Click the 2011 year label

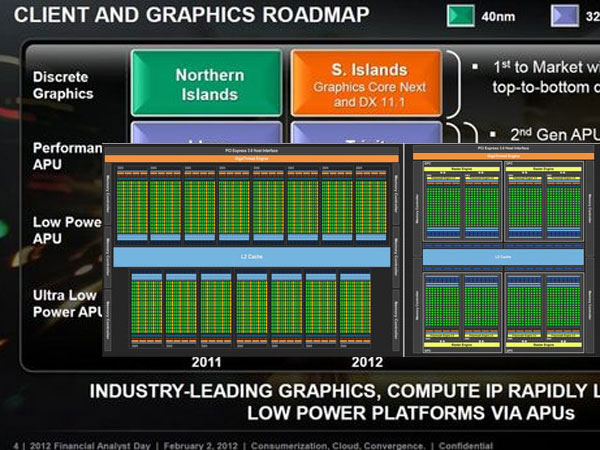click(x=207, y=364)
